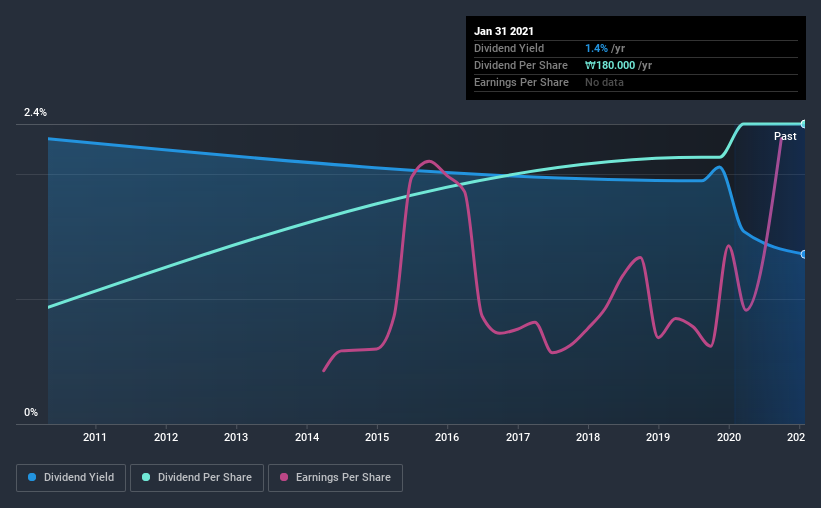
Task: Click the Jan 31 2021 tooltip header
Action: pos(504,31)
